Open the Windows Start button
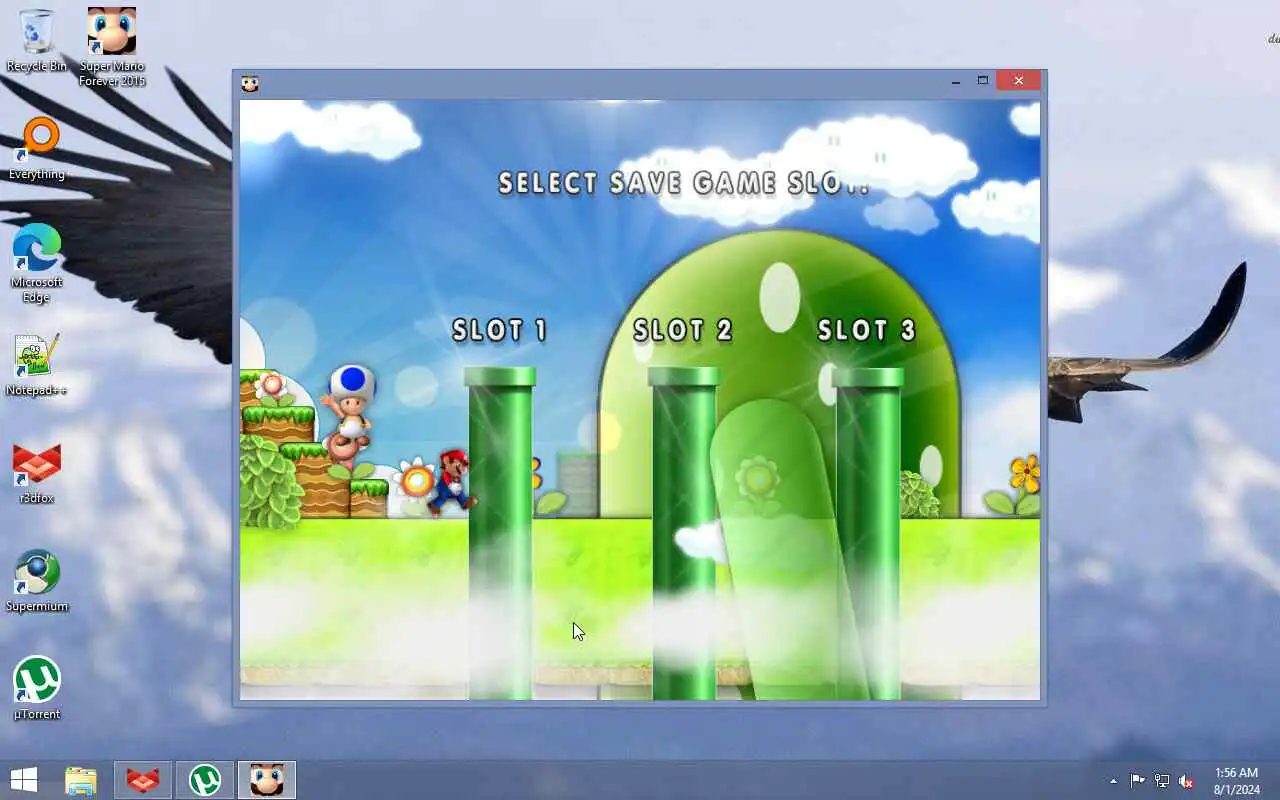The image size is (1280, 800). 24,780
